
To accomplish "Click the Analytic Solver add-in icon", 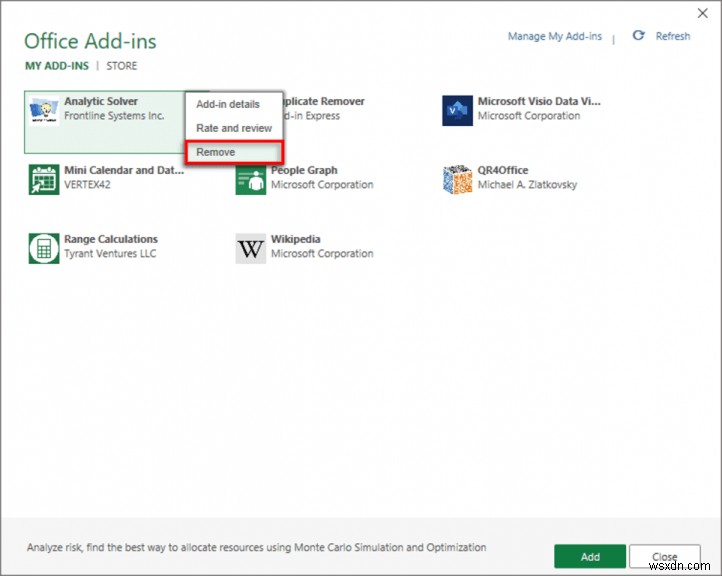I will point(44,111).
